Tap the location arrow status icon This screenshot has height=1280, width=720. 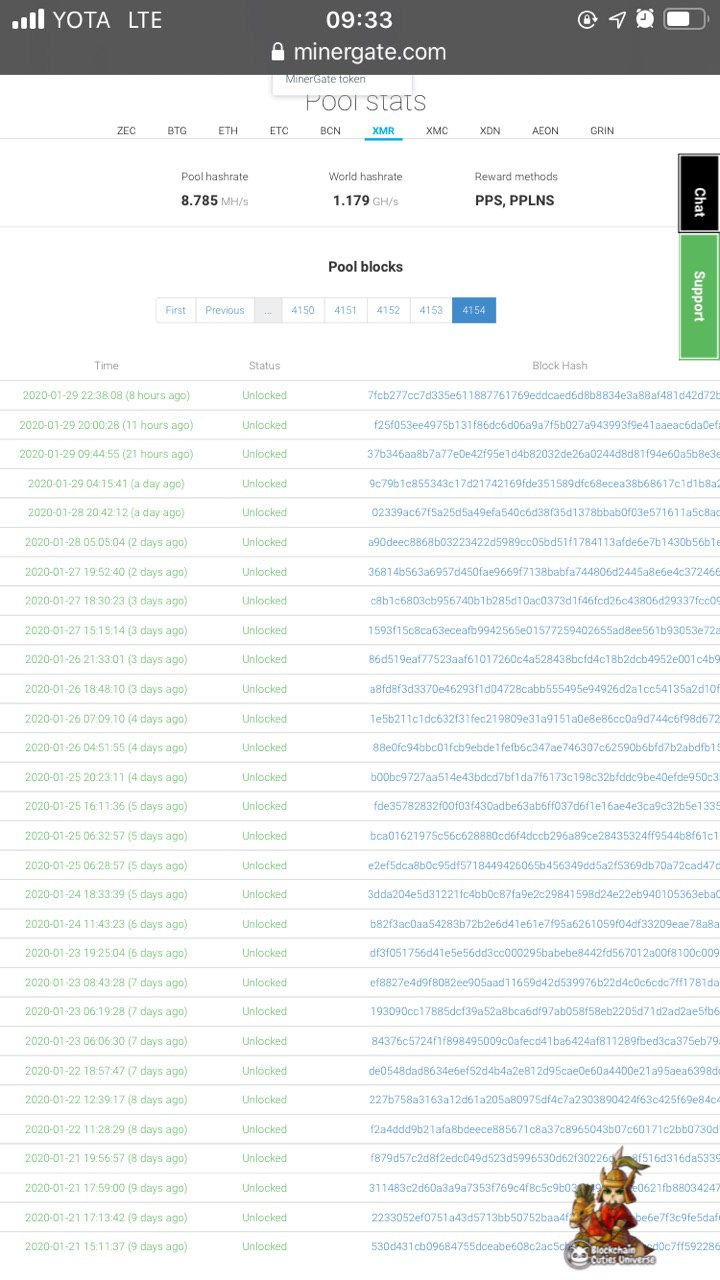pos(616,19)
